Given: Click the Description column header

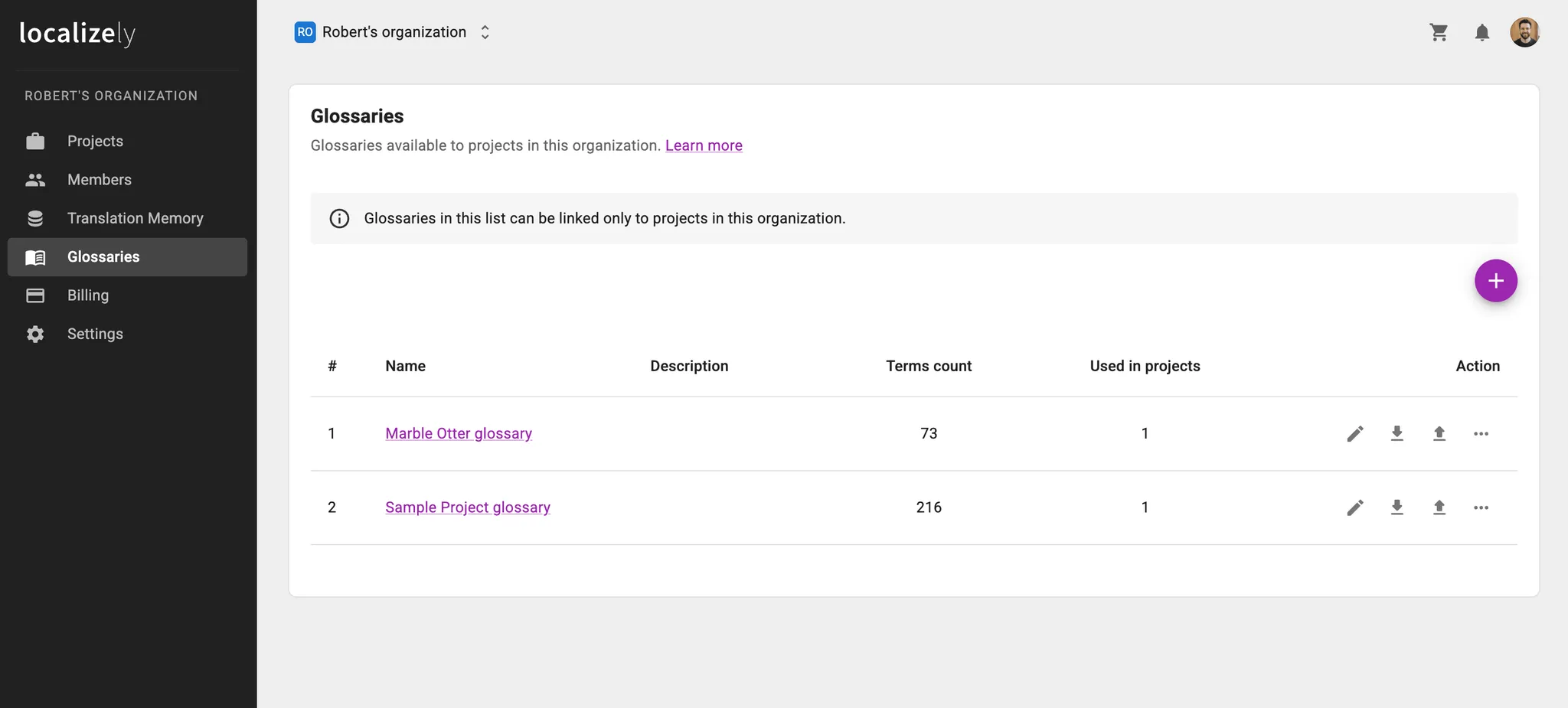Looking at the screenshot, I should (x=689, y=366).
